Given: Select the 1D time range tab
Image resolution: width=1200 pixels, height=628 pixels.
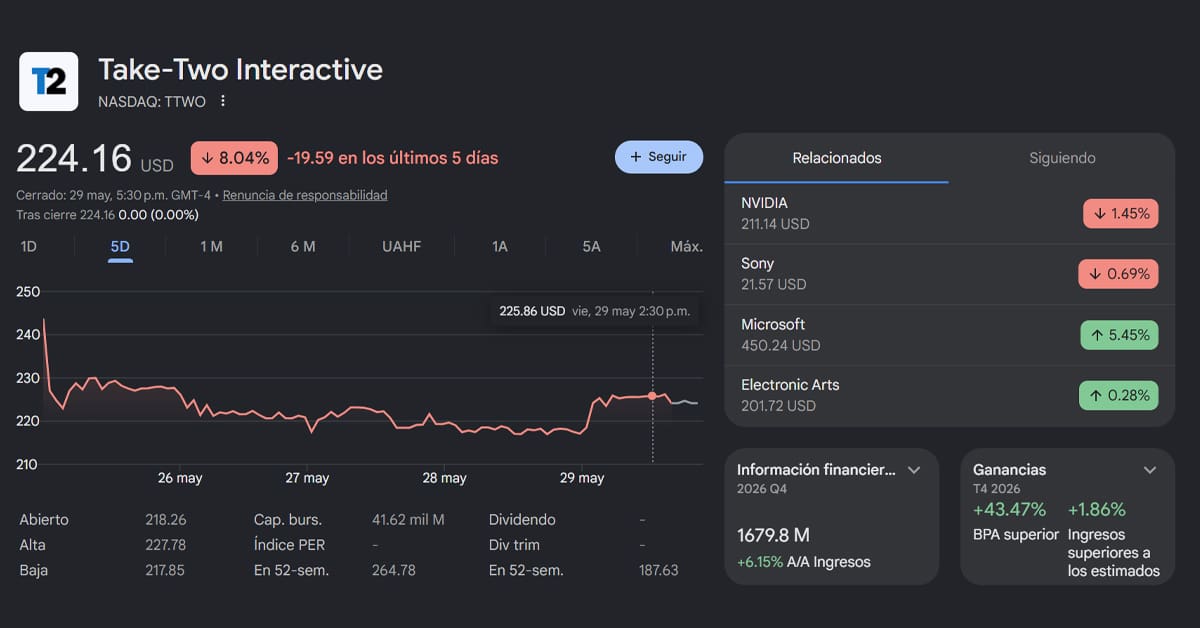Looking at the screenshot, I should (x=29, y=246).
